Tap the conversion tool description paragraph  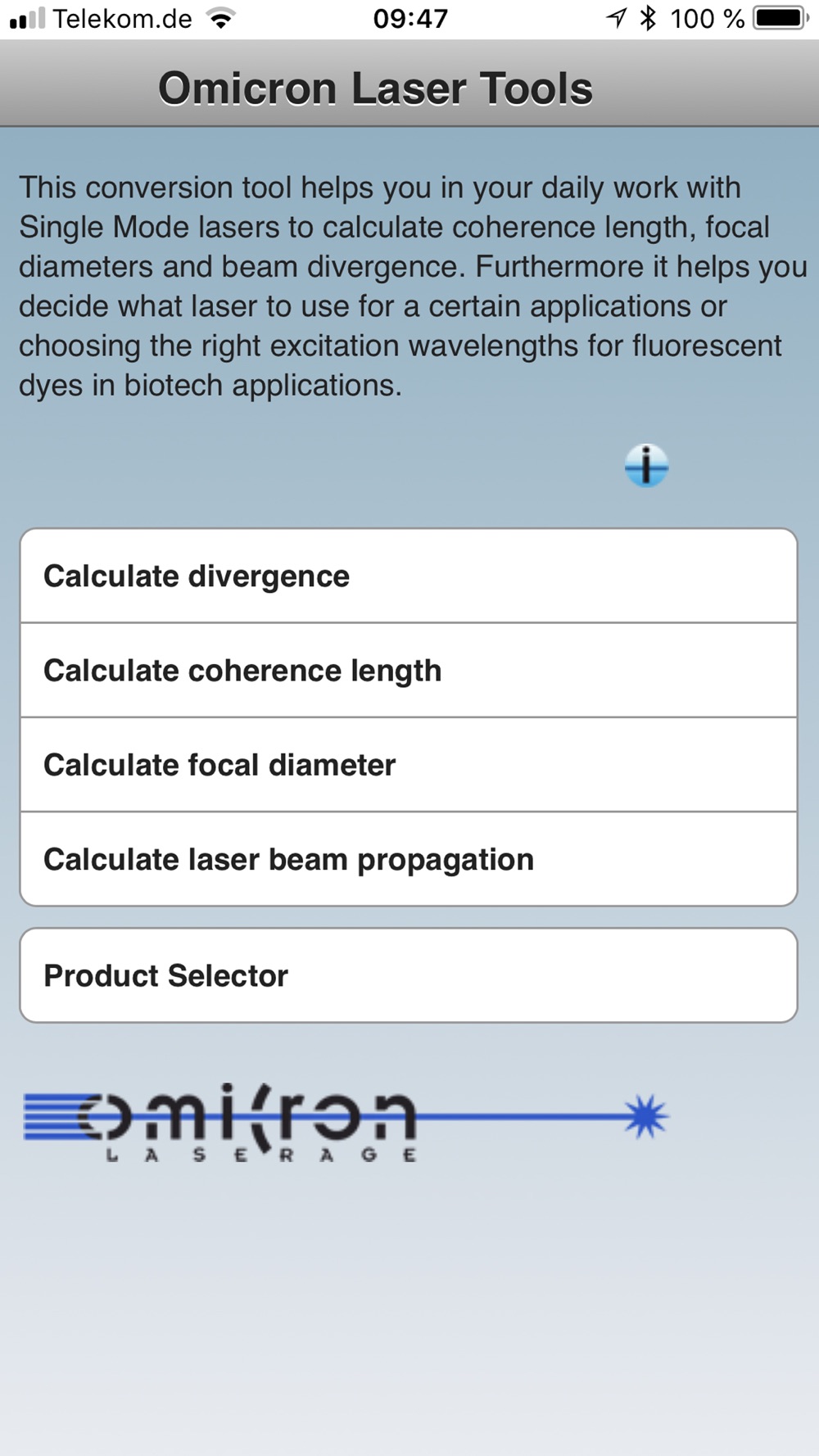pos(413,286)
